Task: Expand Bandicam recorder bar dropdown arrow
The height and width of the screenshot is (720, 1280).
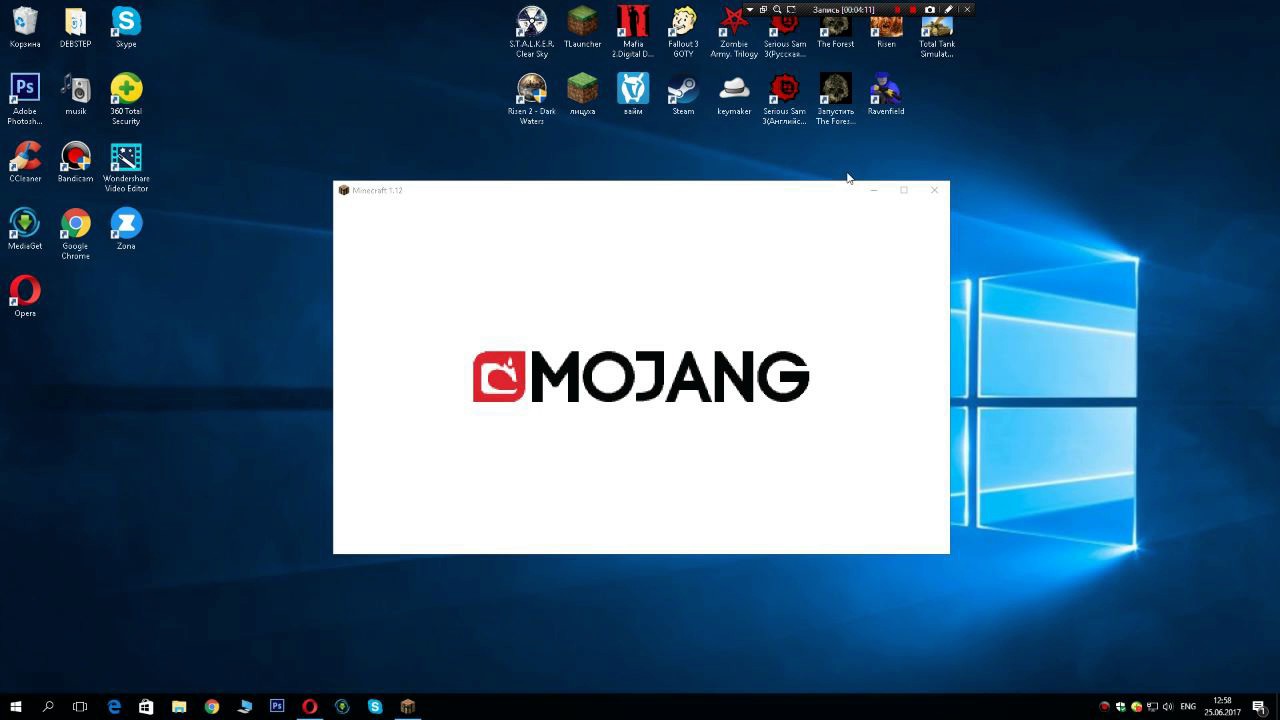Action: (750, 10)
